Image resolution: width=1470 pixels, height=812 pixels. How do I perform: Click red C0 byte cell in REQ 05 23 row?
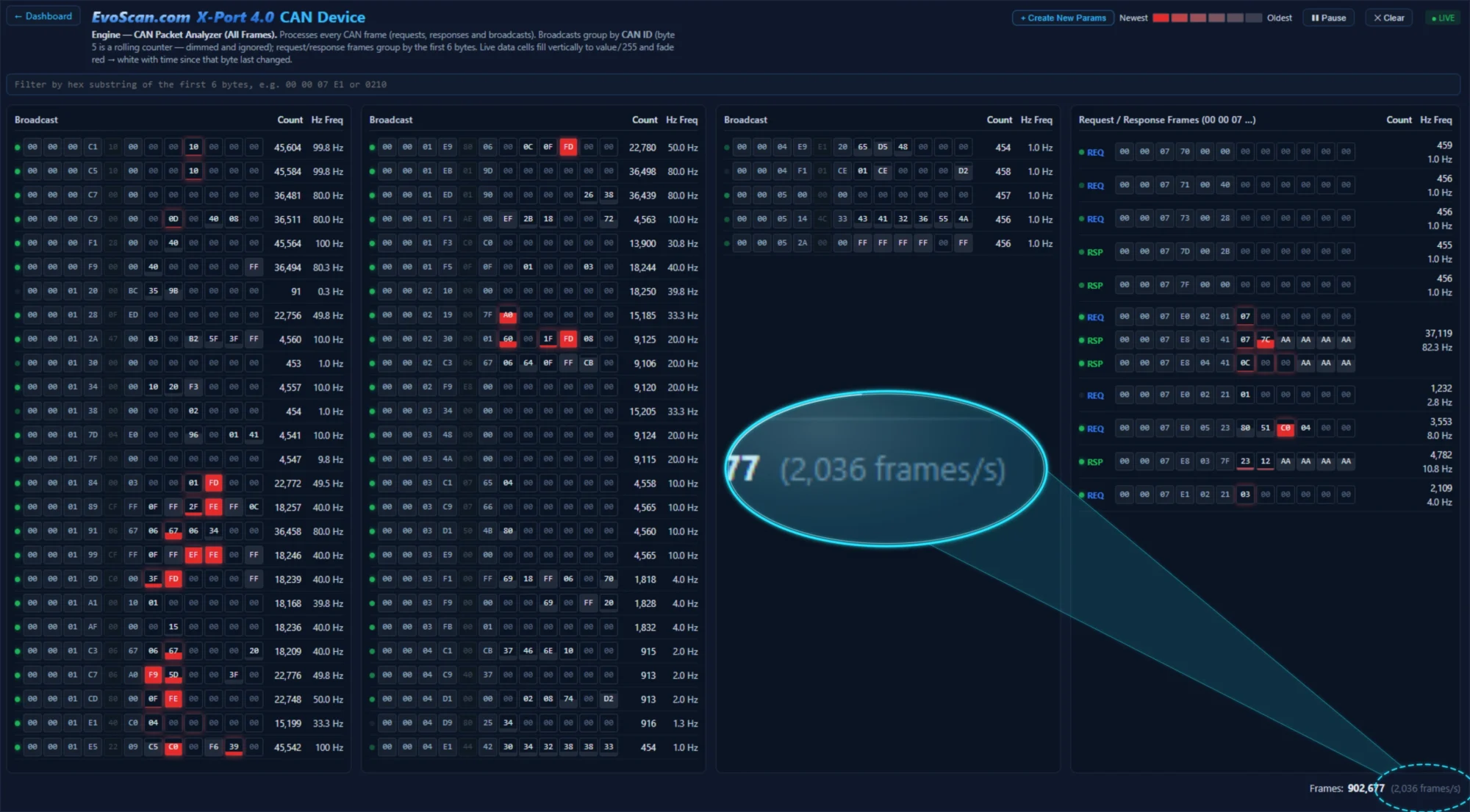(1286, 428)
